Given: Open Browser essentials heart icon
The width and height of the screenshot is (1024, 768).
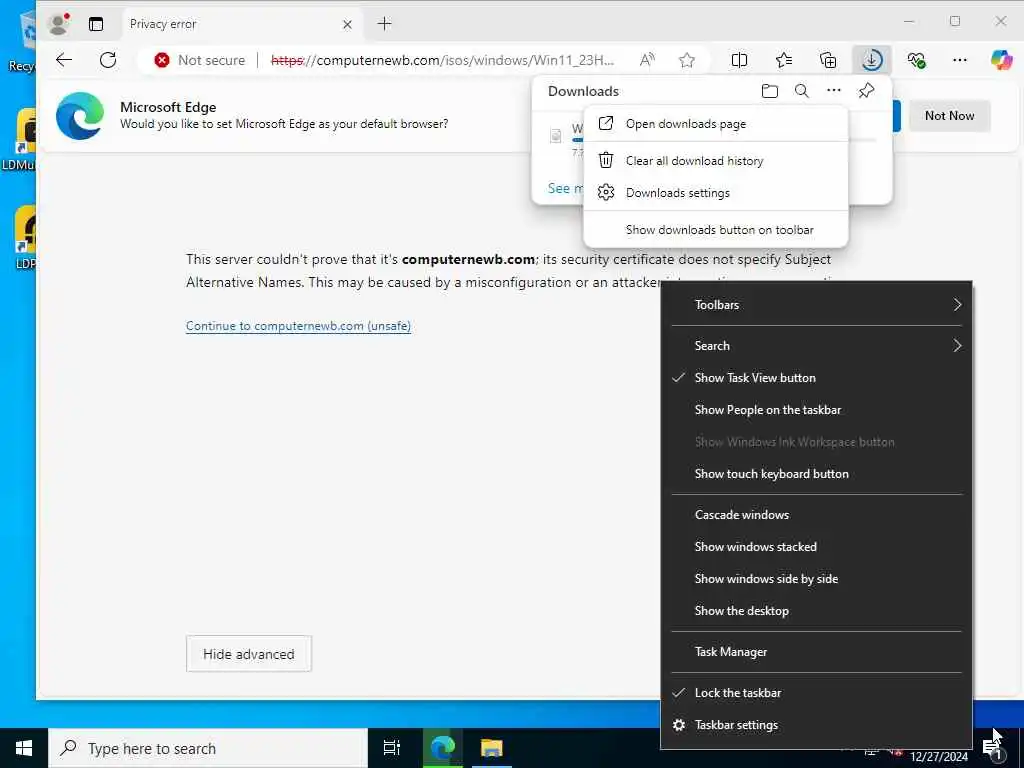Looking at the screenshot, I should 916,60.
